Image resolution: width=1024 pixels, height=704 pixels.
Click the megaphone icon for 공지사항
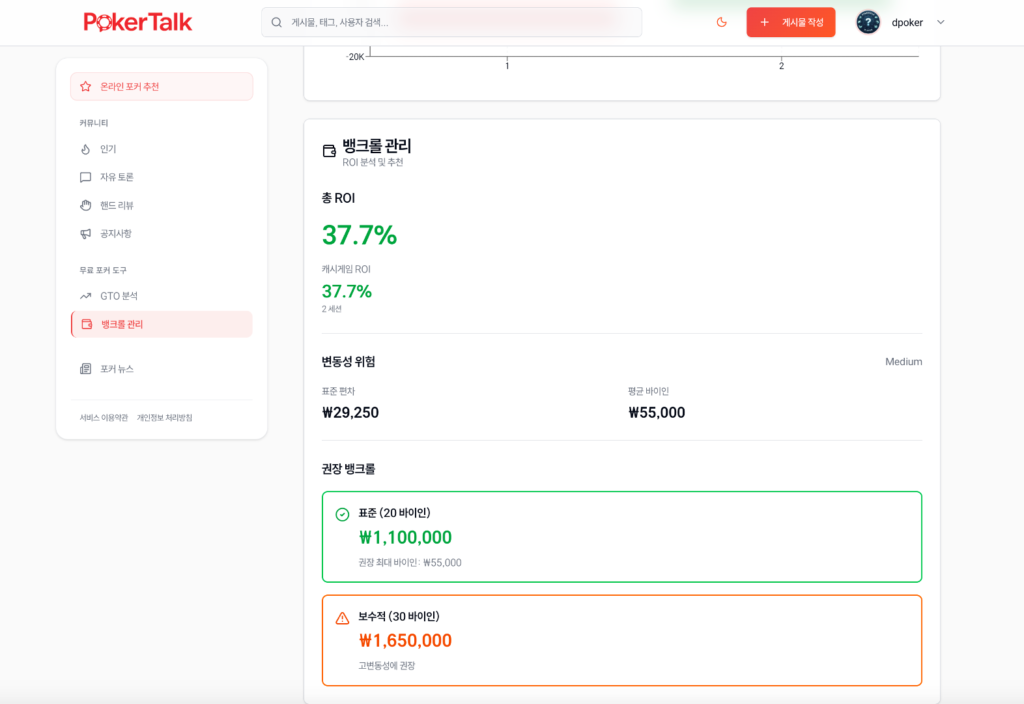86,233
